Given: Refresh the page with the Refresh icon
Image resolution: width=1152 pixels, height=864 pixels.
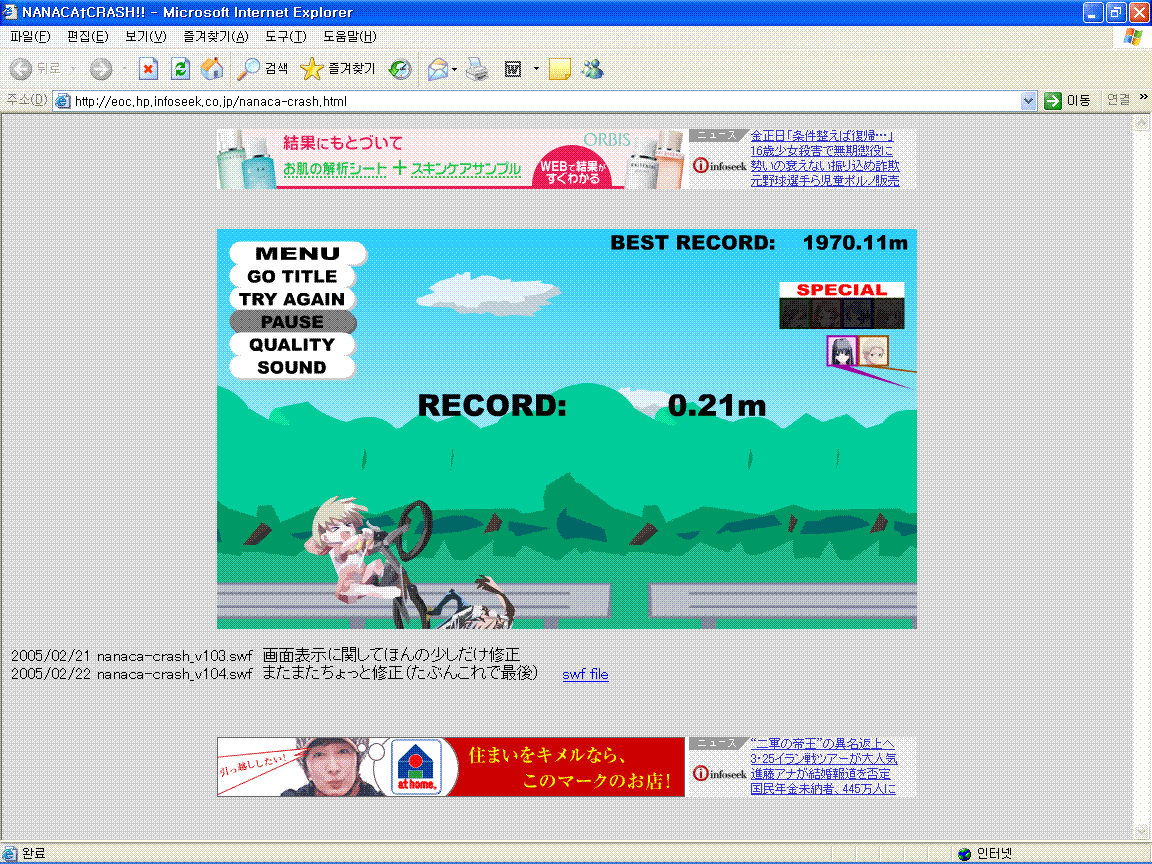Looking at the screenshot, I should pos(180,69).
